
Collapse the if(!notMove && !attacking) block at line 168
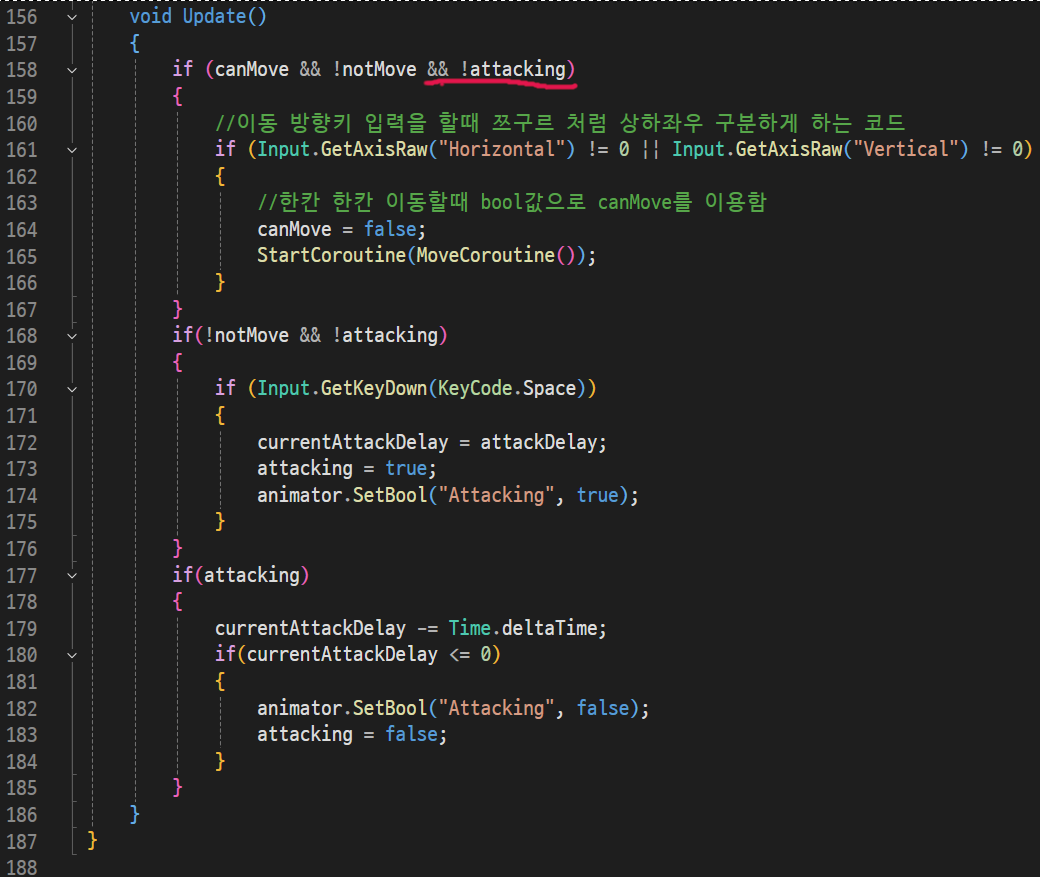(72, 336)
